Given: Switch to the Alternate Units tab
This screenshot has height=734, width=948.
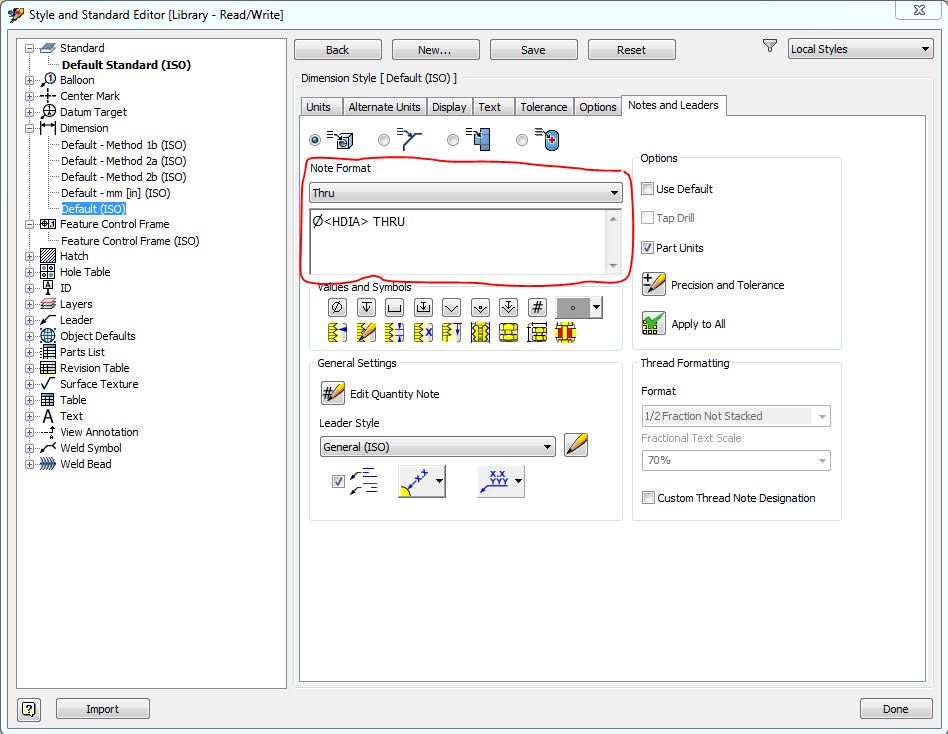Looking at the screenshot, I should (x=385, y=106).
